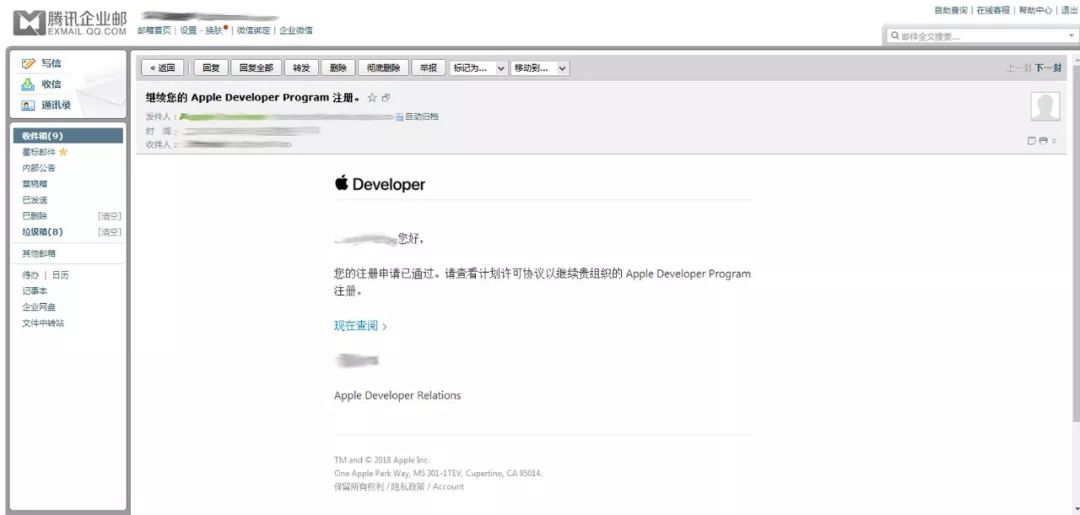Star this email next to the subject

(372, 98)
